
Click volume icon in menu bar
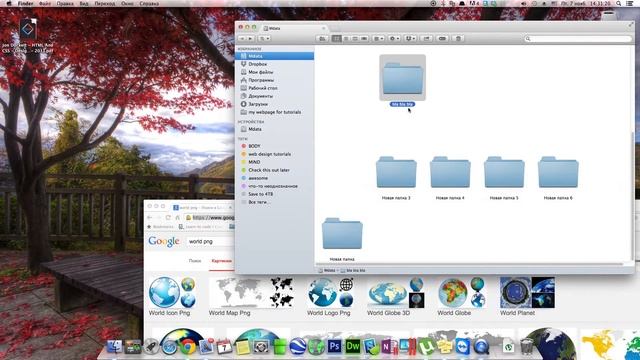tap(524, 3)
